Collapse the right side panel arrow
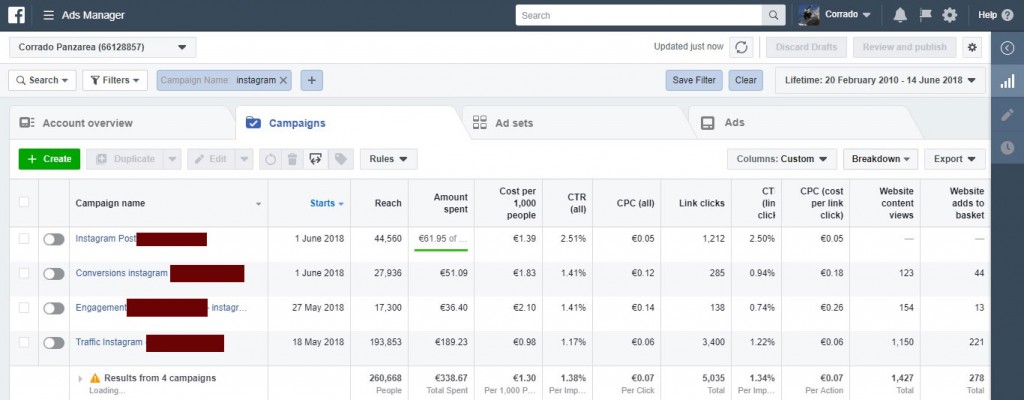 click(x=1008, y=48)
